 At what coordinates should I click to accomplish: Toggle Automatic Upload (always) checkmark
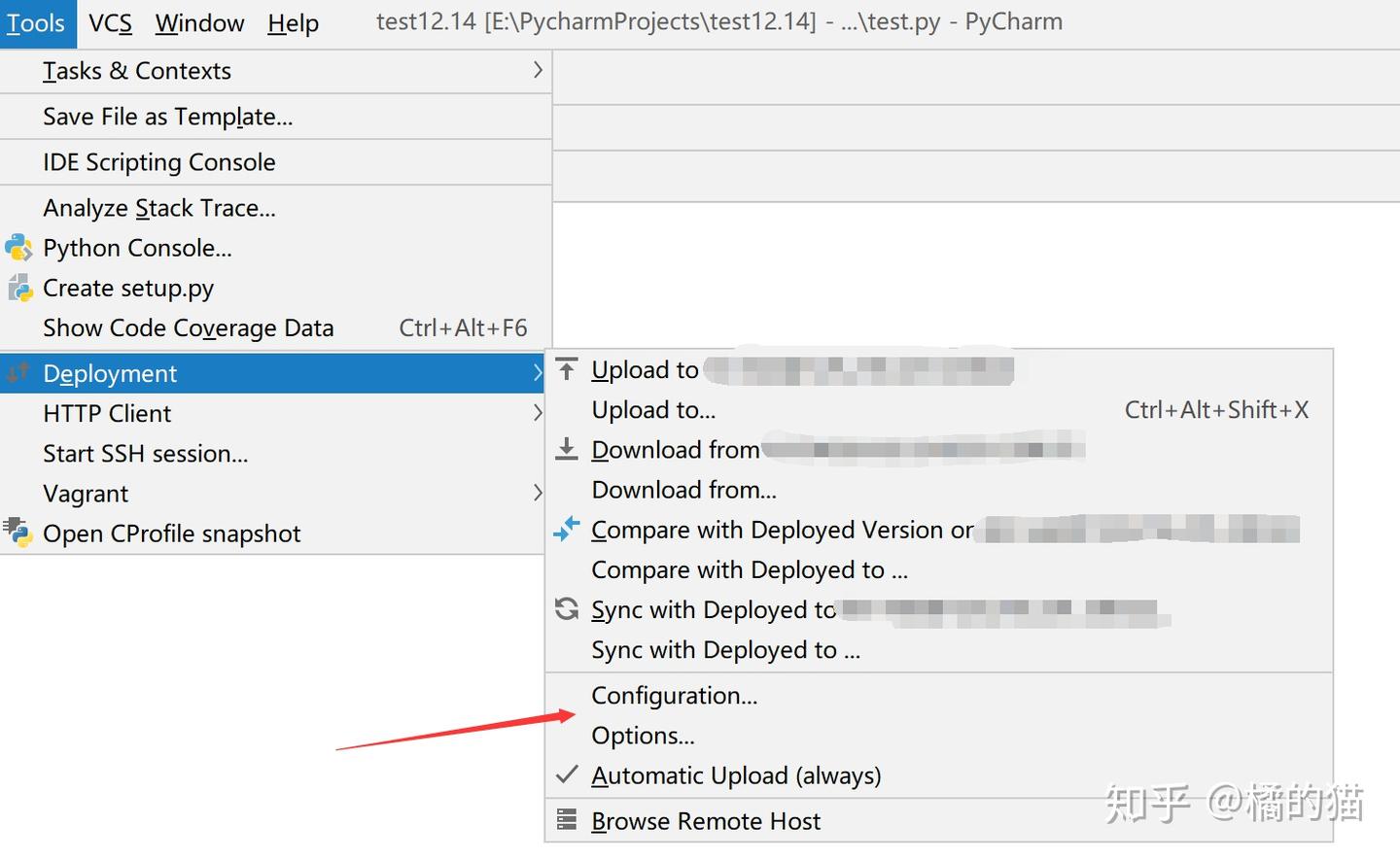pos(567,774)
